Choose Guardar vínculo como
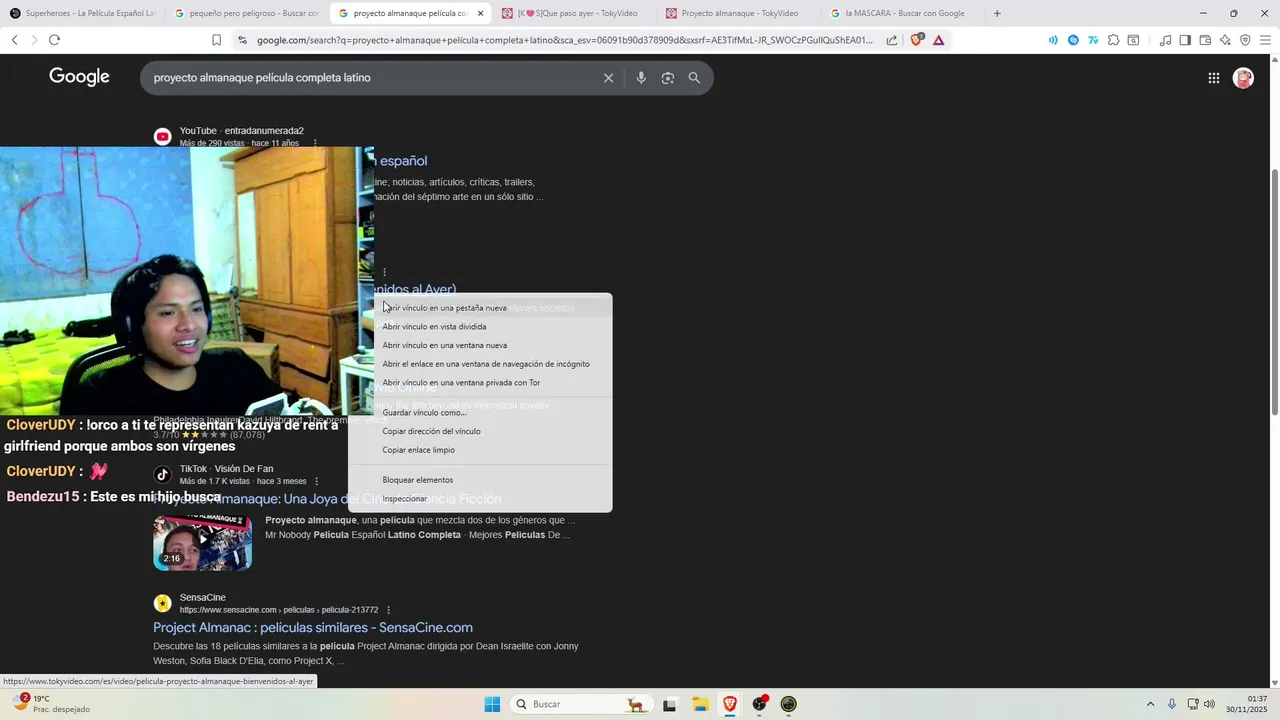1280x720 pixels. pos(480,413)
